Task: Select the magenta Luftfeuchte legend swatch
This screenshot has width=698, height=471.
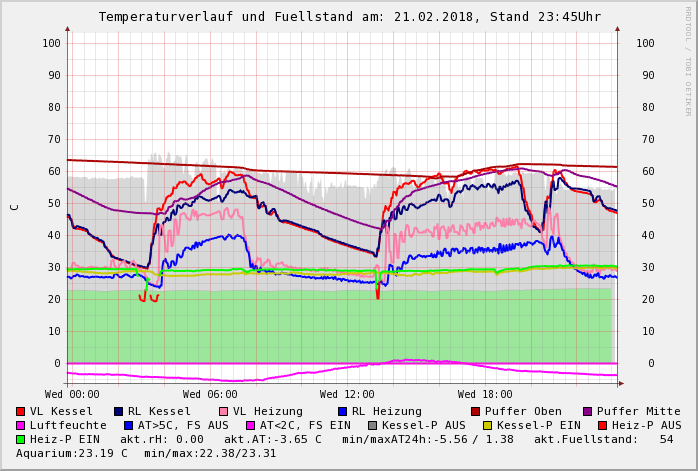Action: point(21,425)
